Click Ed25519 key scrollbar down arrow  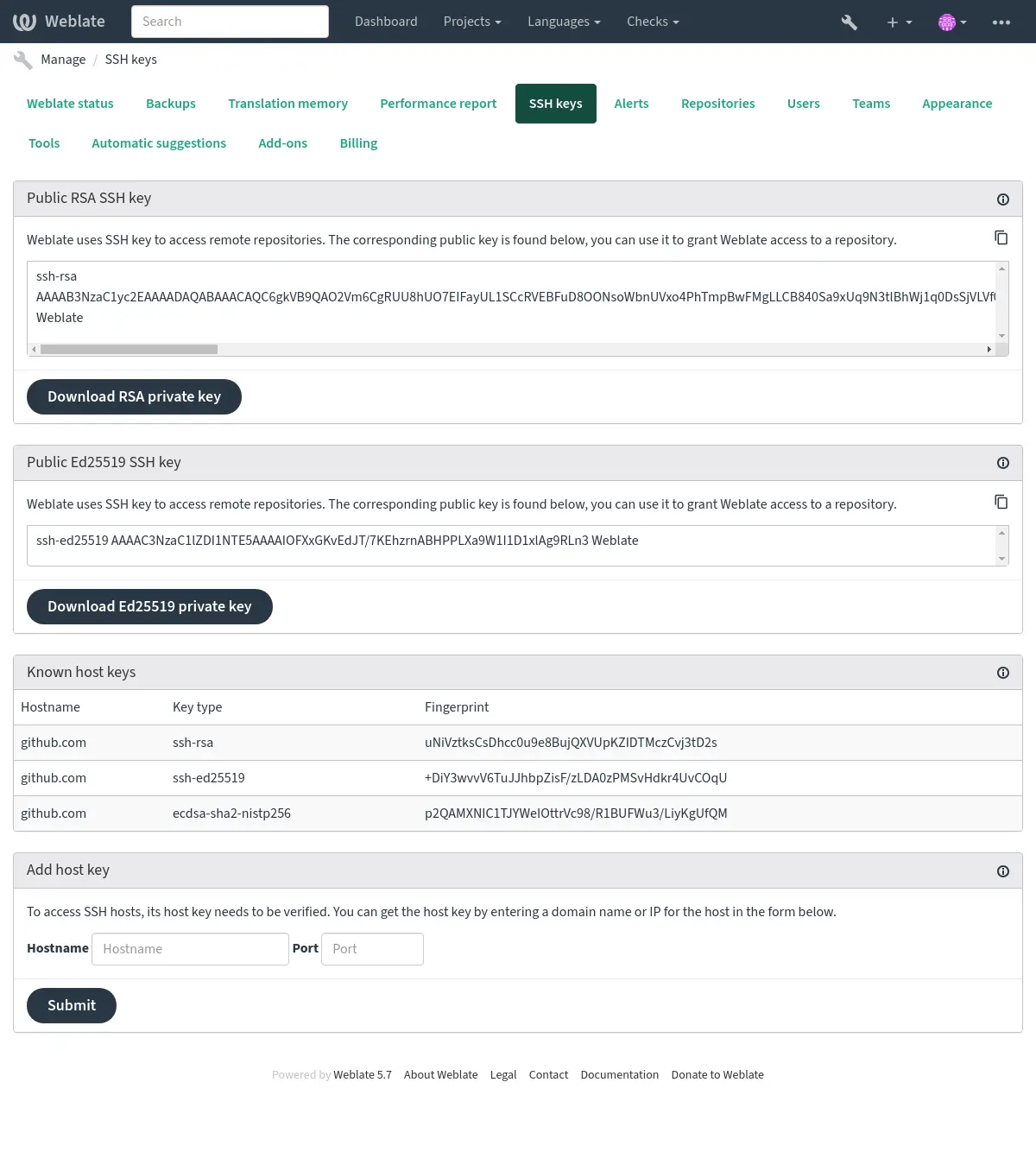pyautogui.click(x=1002, y=560)
